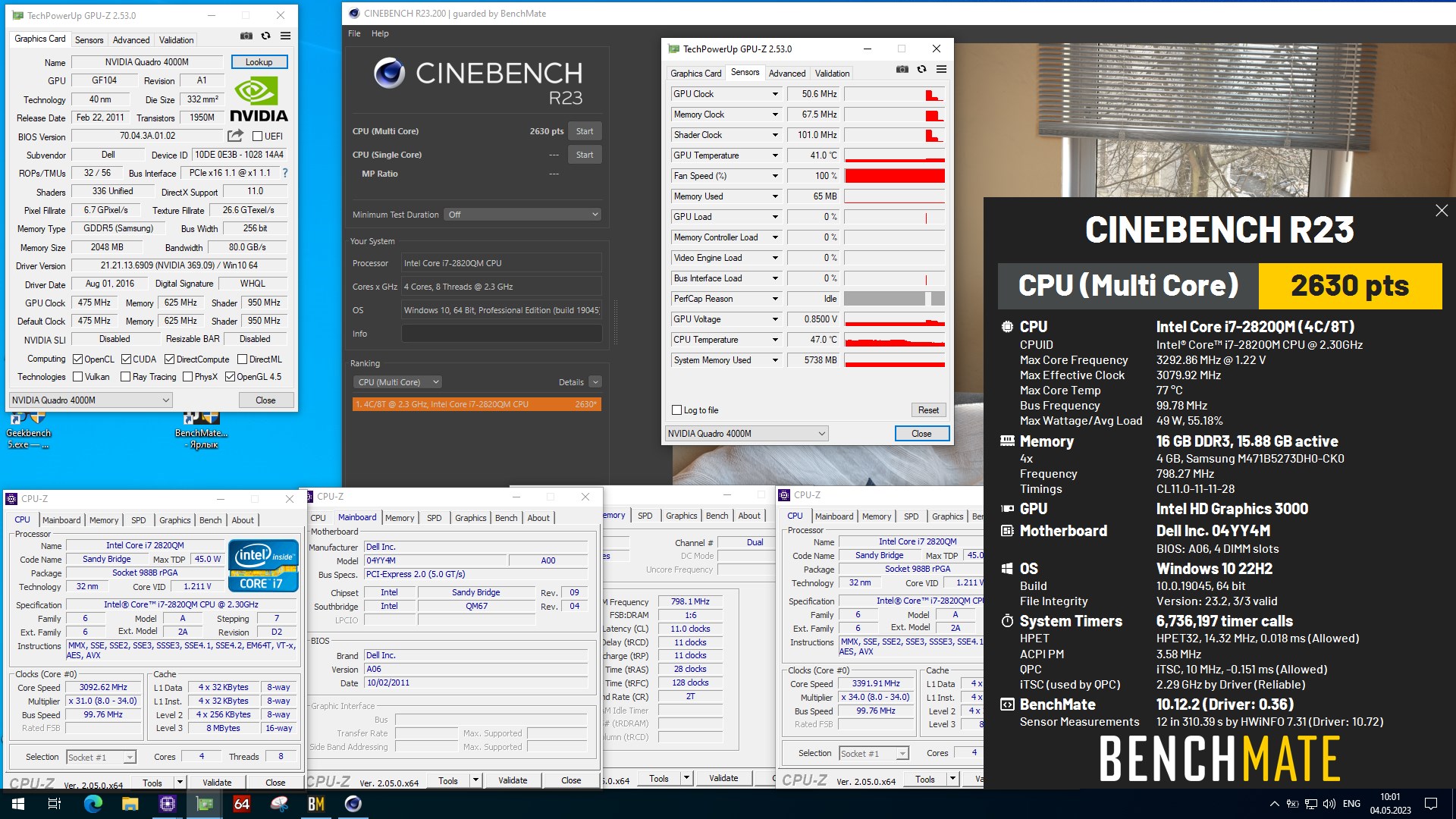Click the Intel Core i7 logo in CPU-Z
The image size is (1456, 819).
point(263,565)
